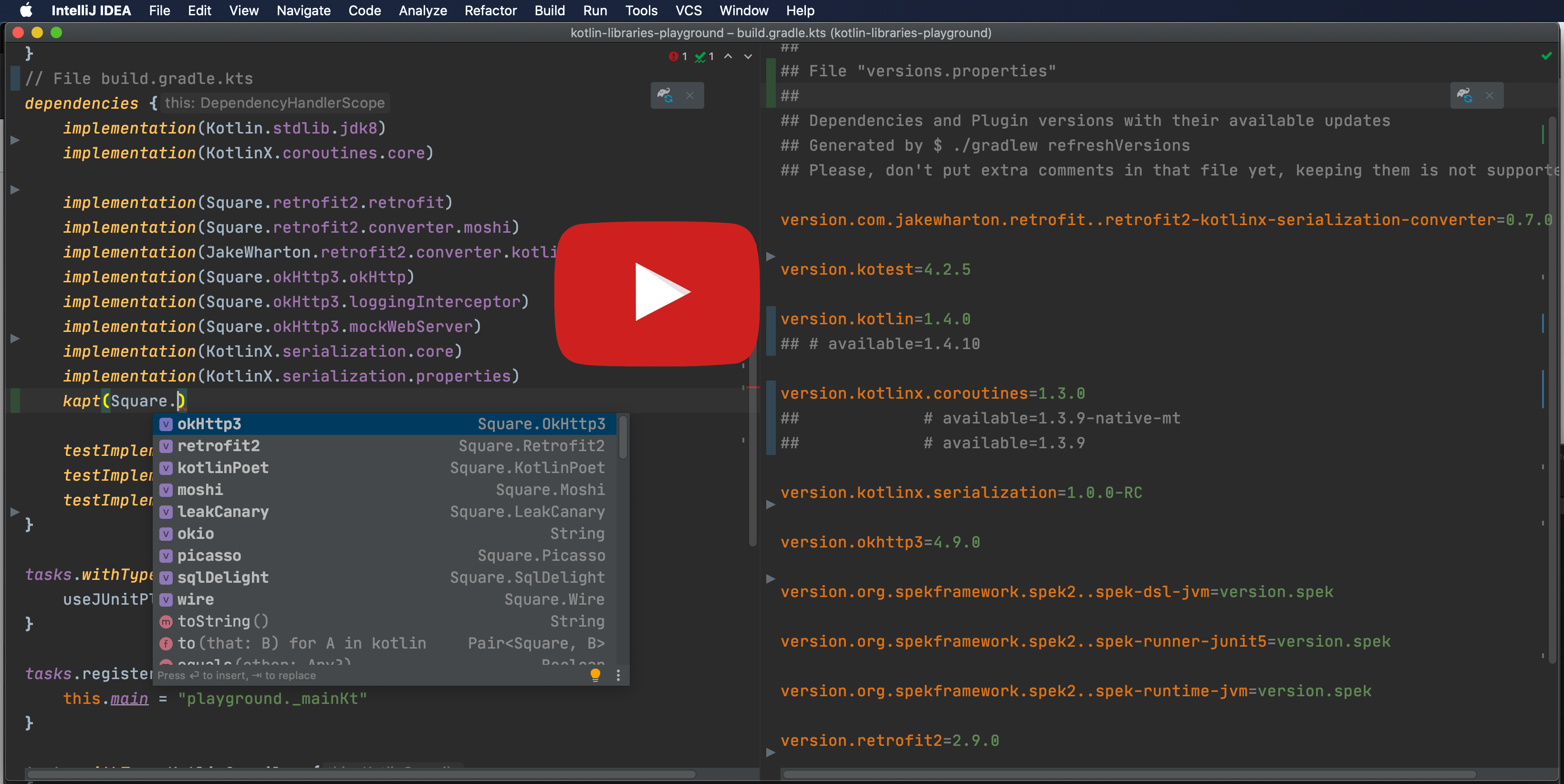1564x784 pixels.
Task: Select moshi from the completion list
Action: 200,490
